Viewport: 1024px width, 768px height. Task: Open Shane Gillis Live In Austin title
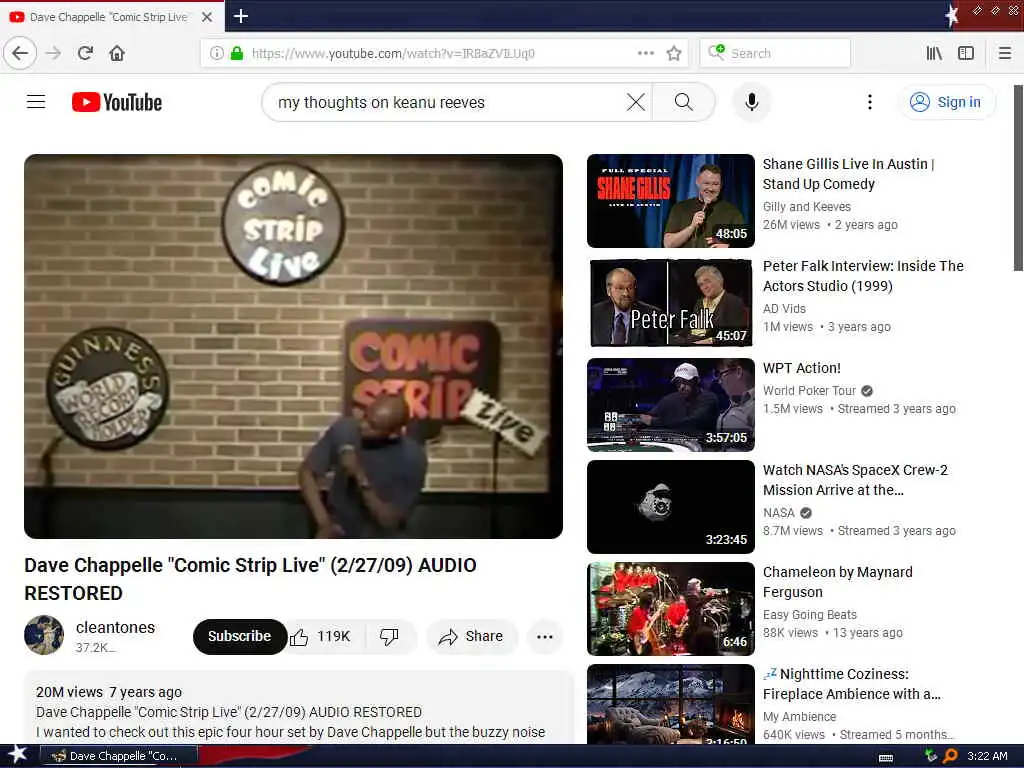pyautogui.click(x=848, y=174)
